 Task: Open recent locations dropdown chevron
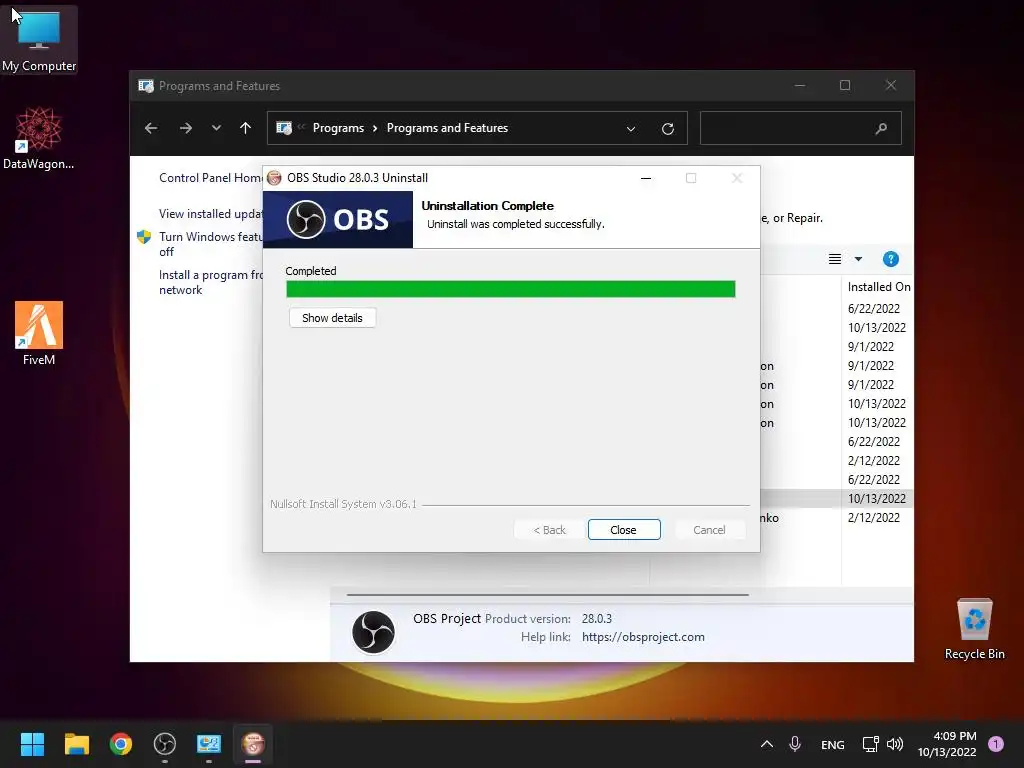(x=216, y=128)
